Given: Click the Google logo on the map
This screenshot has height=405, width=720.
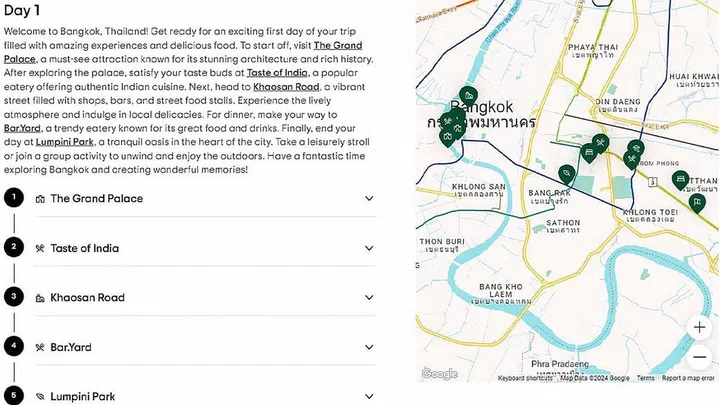Looking at the screenshot, I should click(x=439, y=374).
